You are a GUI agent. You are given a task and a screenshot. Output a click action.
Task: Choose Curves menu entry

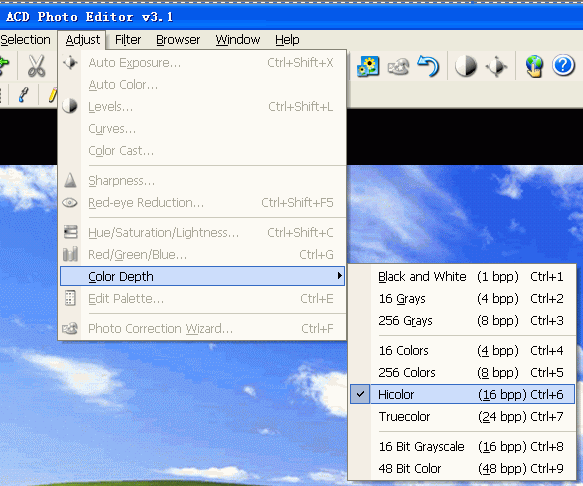[203, 129]
